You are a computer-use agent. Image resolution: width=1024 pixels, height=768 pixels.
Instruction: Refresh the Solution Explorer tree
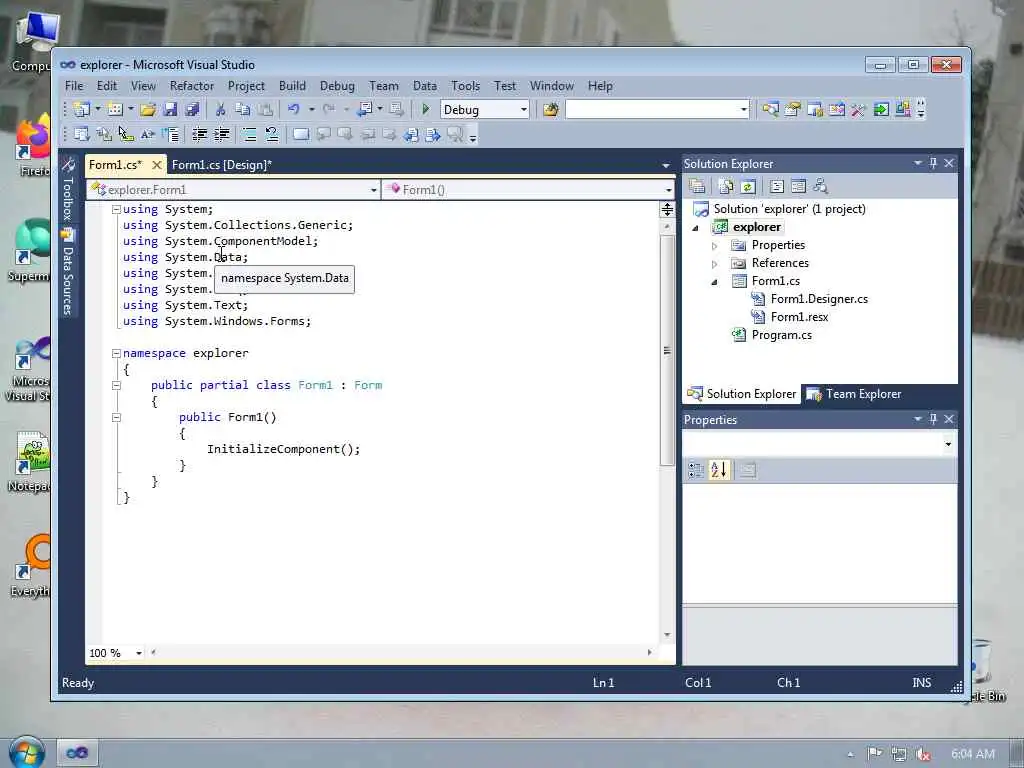[748, 187]
